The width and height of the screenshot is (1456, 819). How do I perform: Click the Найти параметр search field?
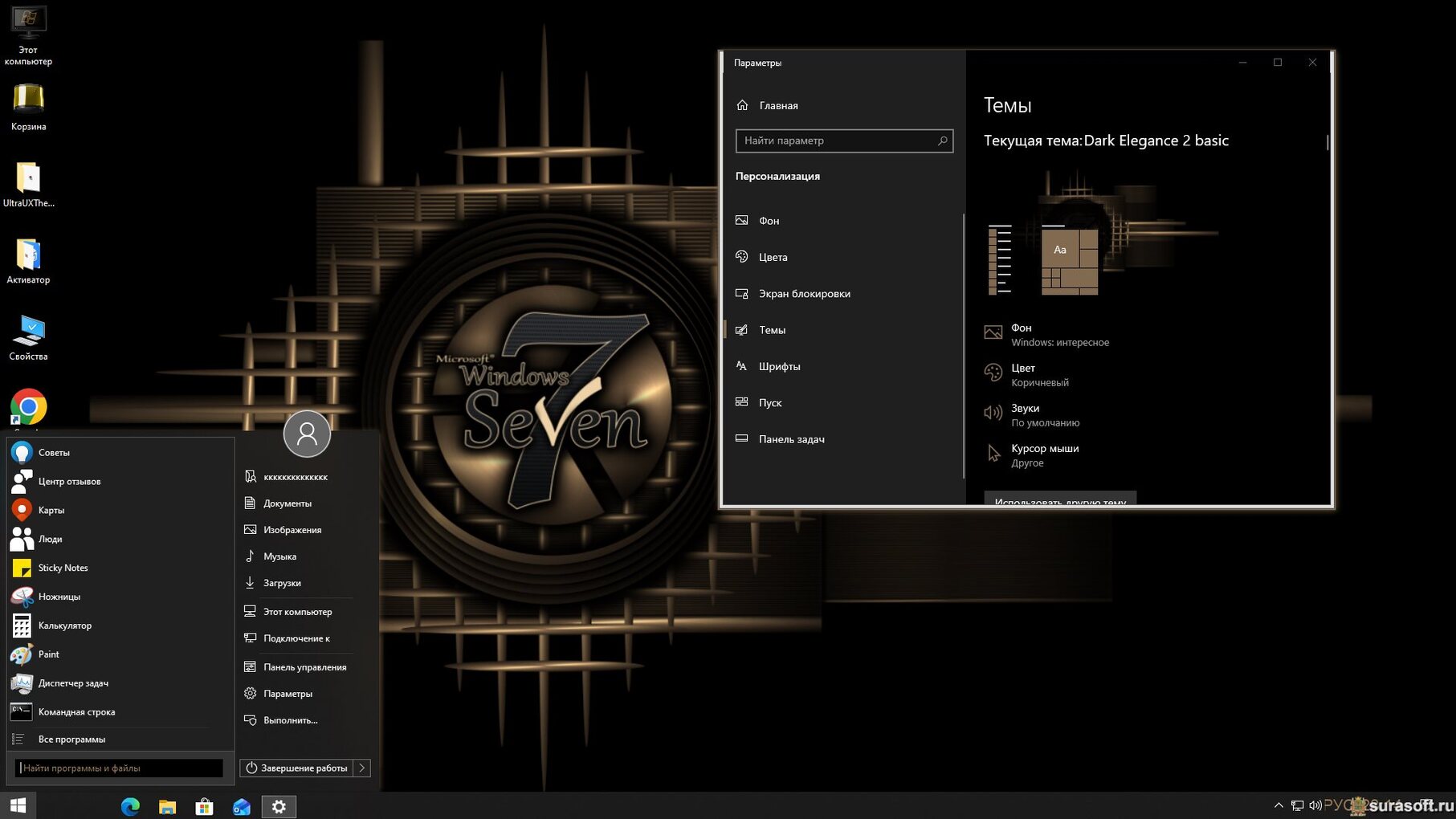tap(837, 141)
